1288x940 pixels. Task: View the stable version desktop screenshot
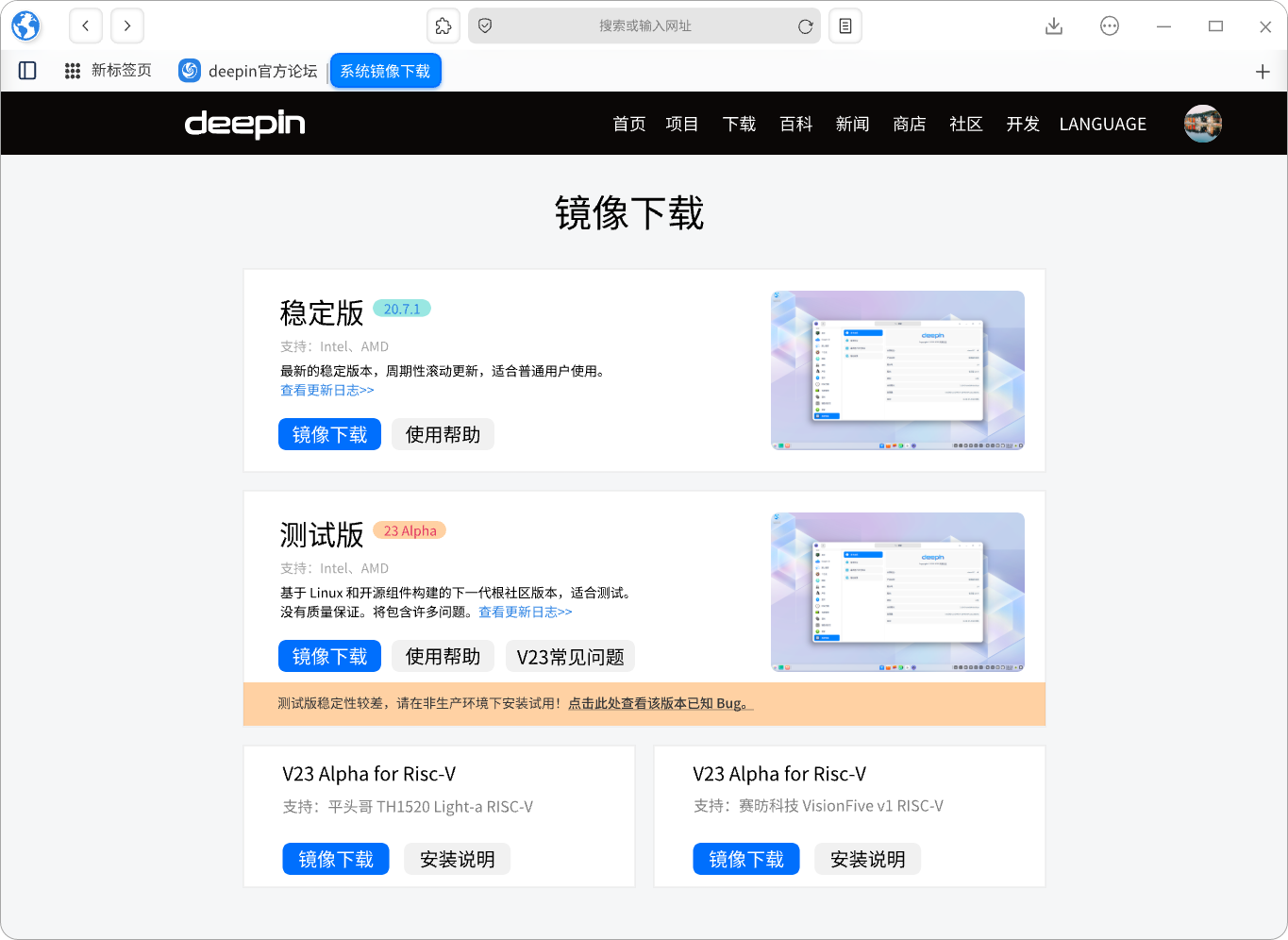897,370
